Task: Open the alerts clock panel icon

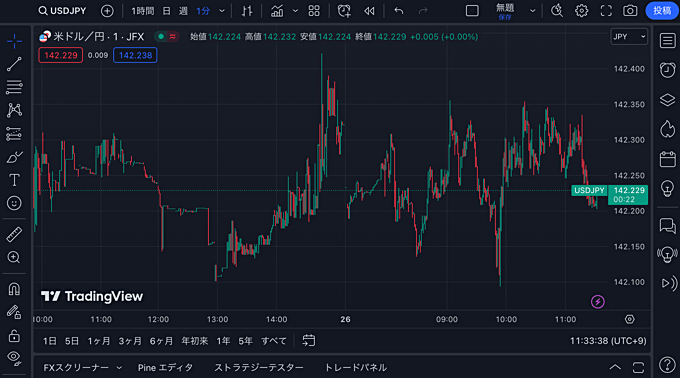Action: 667,70
